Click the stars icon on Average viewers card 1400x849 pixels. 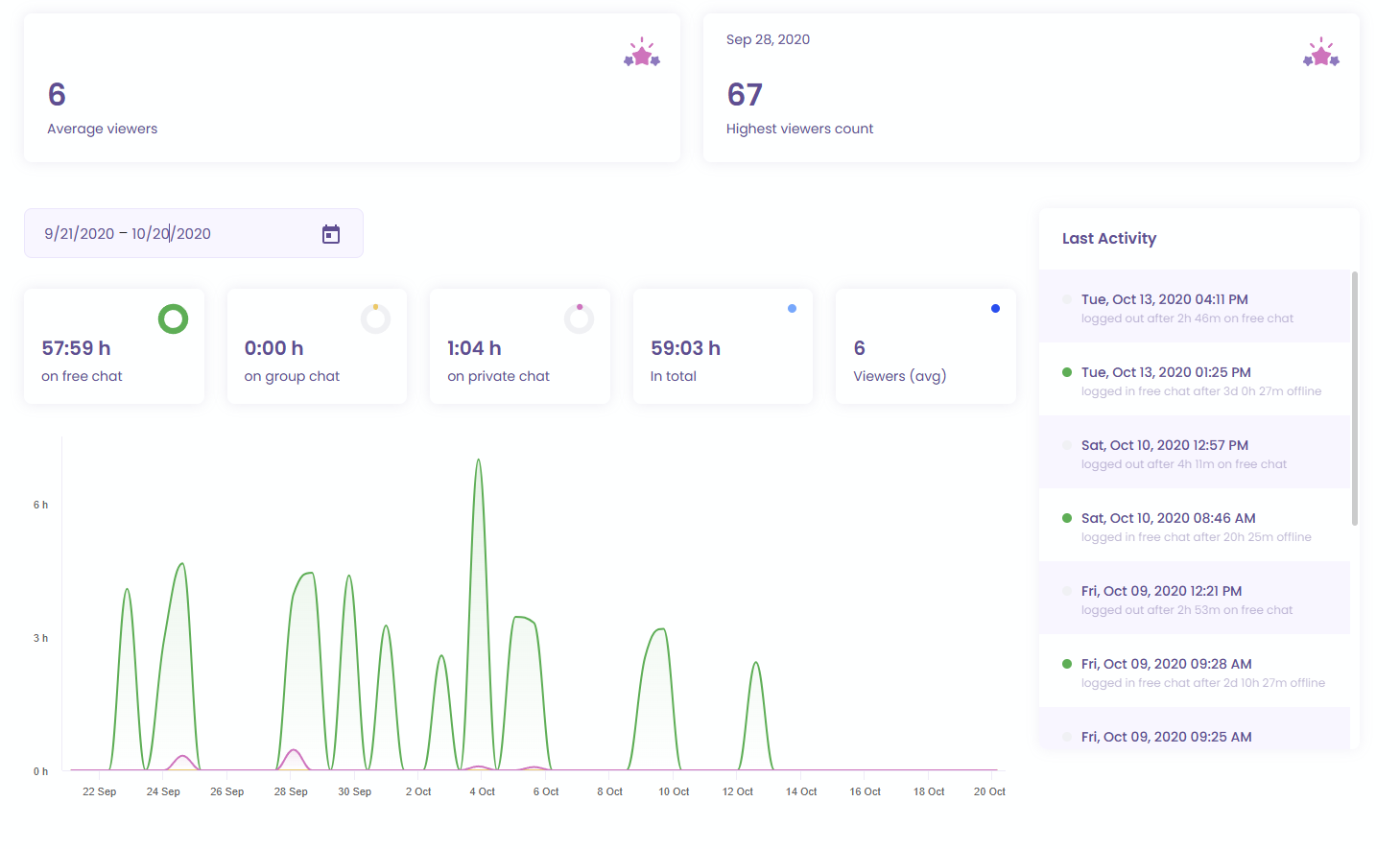pyautogui.click(x=642, y=53)
